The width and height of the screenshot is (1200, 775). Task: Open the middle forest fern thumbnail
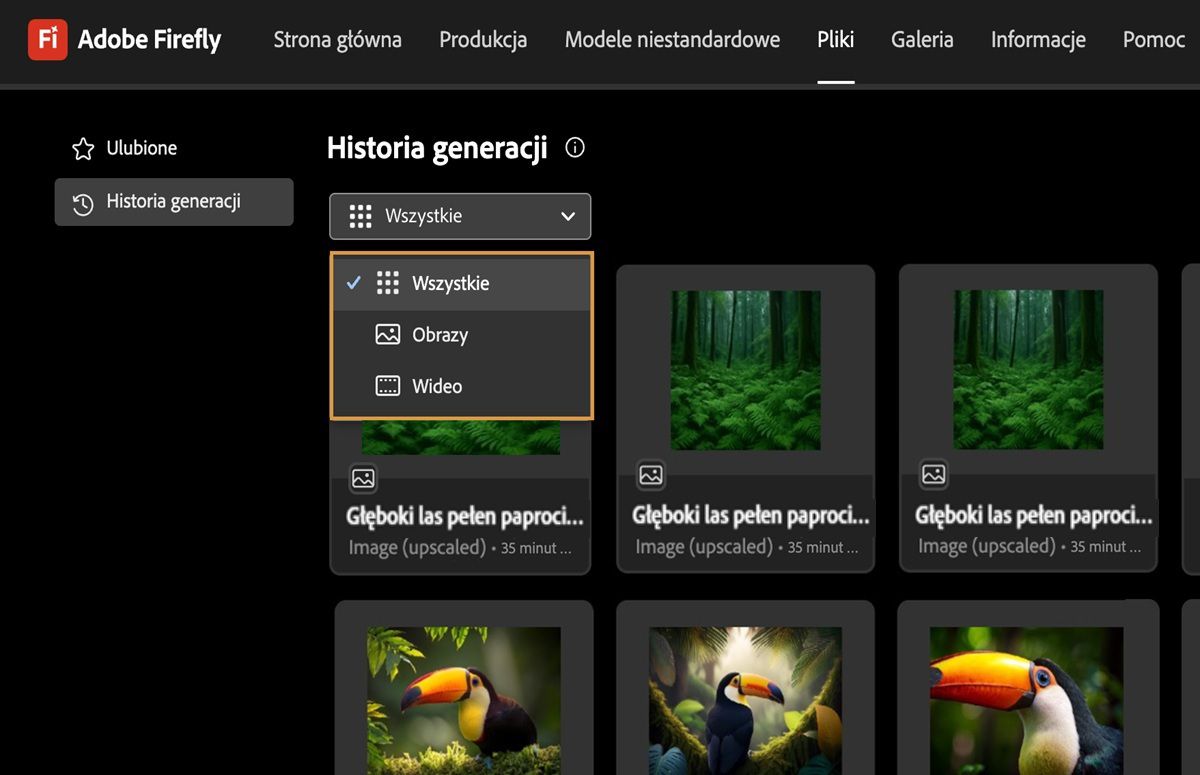[x=745, y=370]
